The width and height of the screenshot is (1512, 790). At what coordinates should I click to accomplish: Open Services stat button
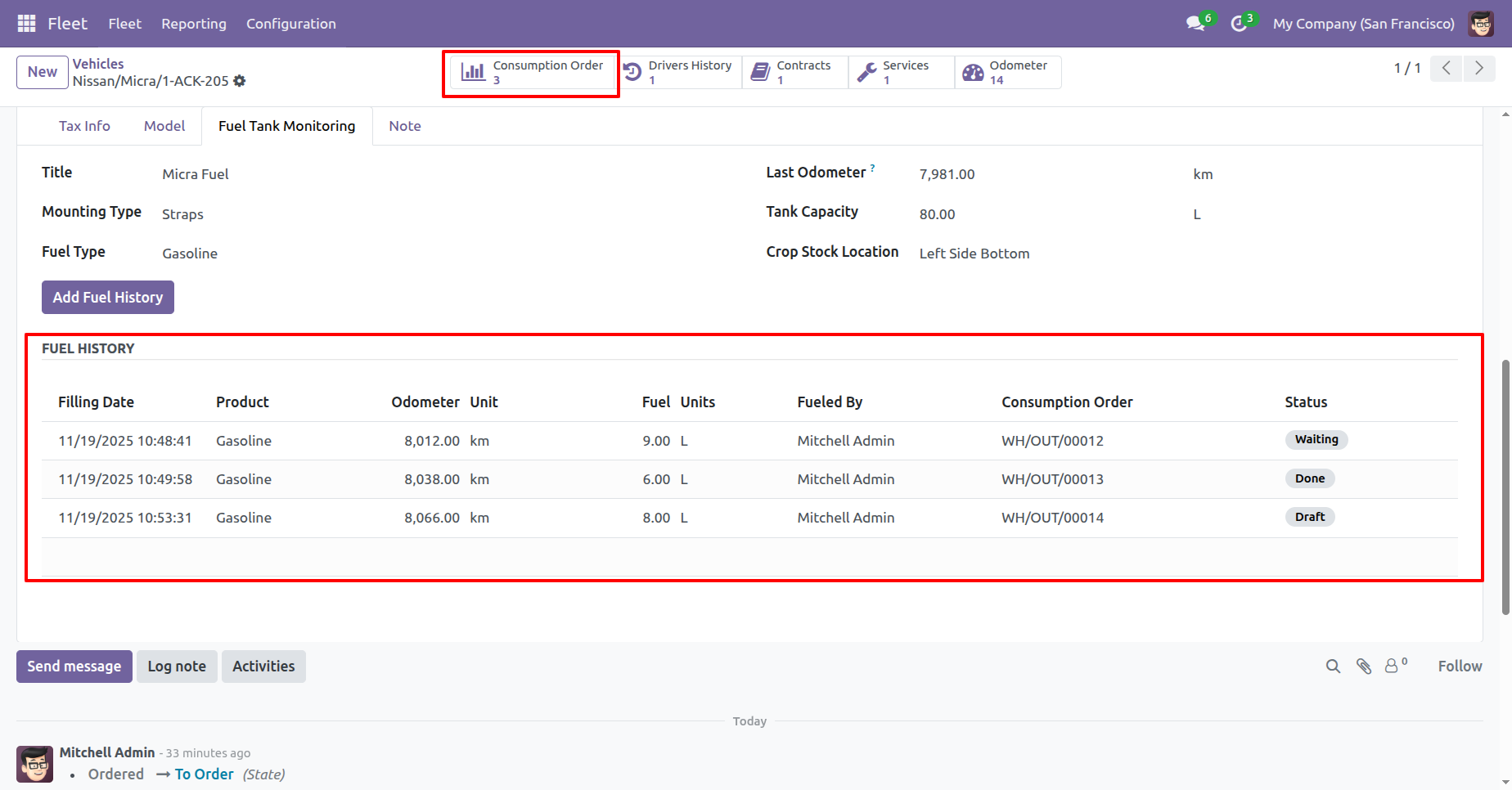point(902,72)
